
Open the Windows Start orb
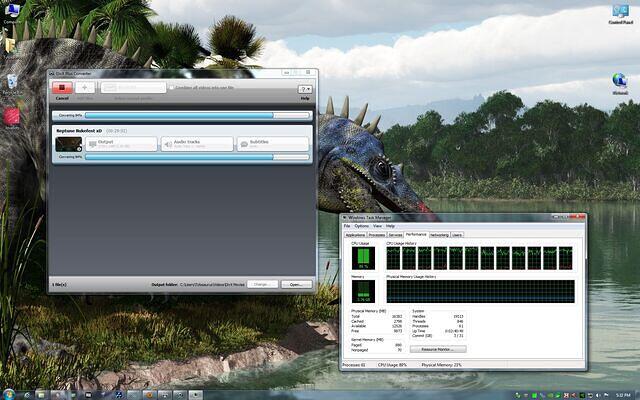[x=9, y=392]
